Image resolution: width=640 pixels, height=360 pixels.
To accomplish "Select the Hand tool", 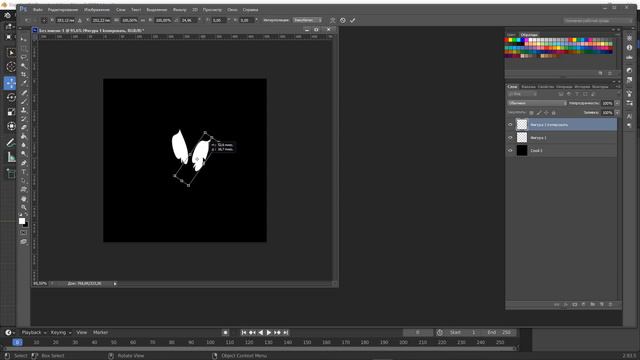I will pyautogui.click(x=24, y=199).
